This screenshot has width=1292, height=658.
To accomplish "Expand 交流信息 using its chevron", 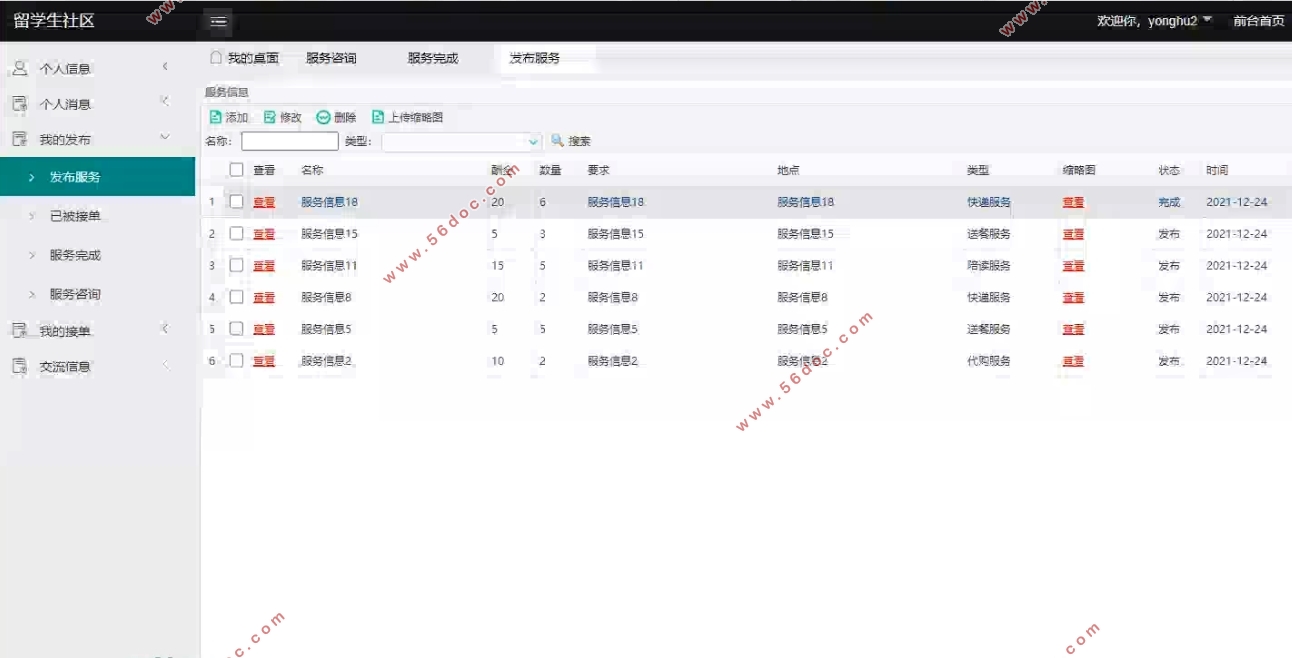I will click(x=165, y=365).
